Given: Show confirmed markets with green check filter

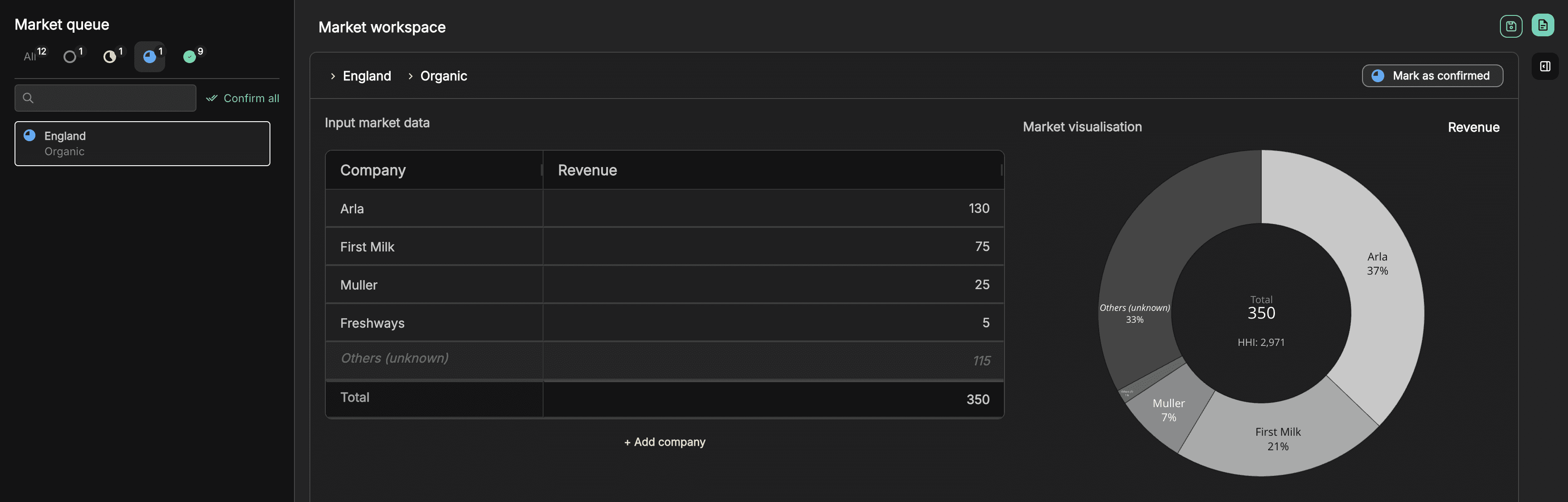Looking at the screenshot, I should (x=190, y=57).
